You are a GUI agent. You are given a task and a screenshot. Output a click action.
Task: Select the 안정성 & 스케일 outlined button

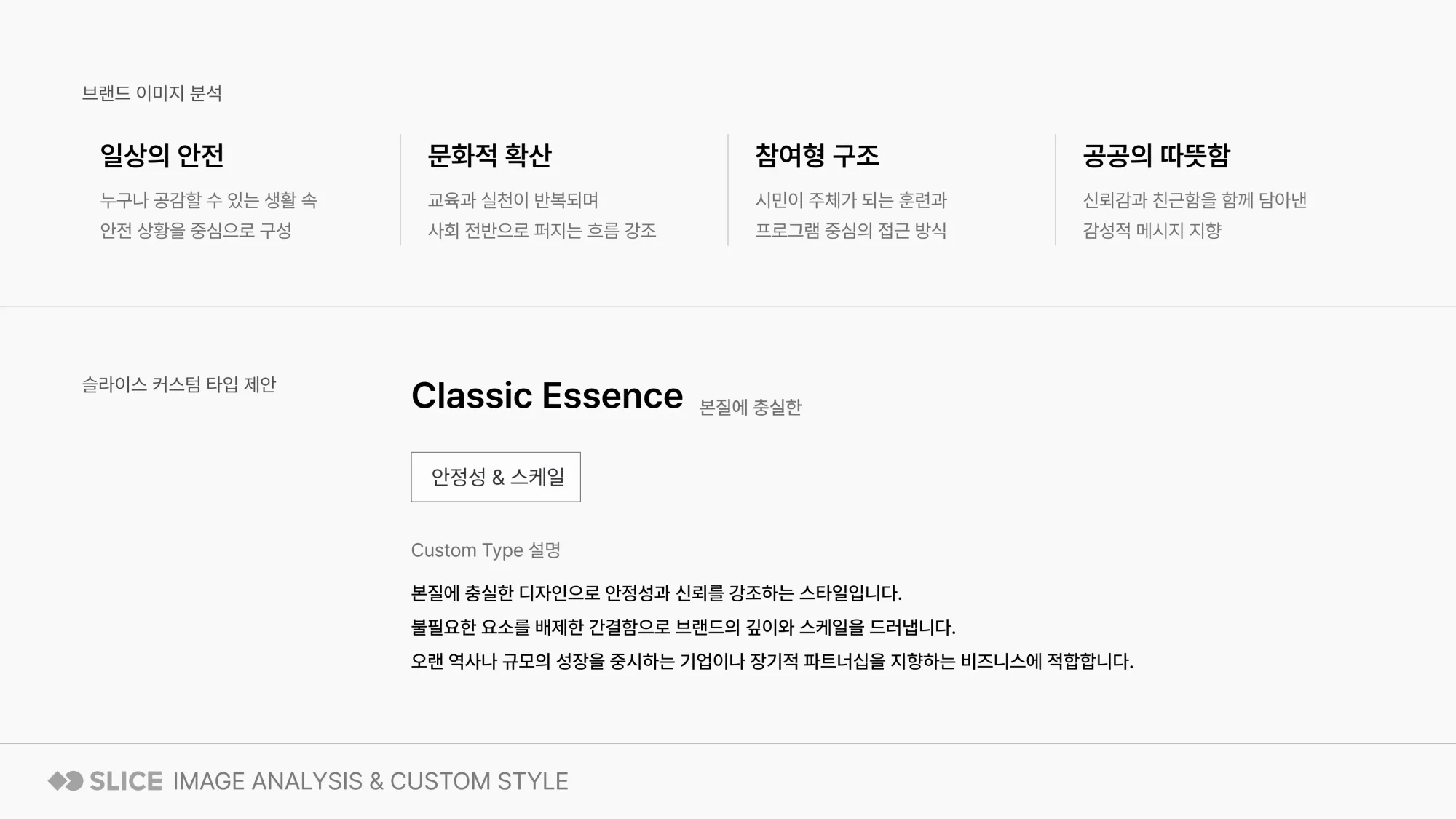pyautogui.click(x=496, y=477)
